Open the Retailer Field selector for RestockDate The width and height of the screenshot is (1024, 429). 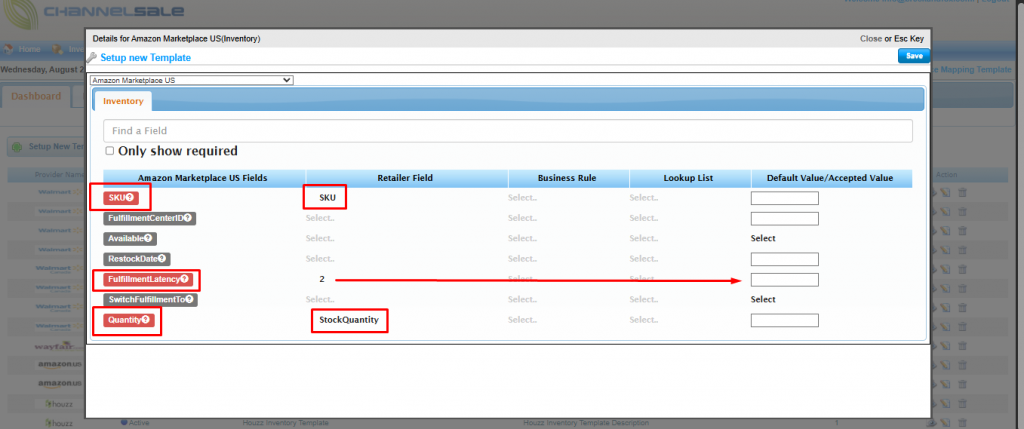coord(320,259)
